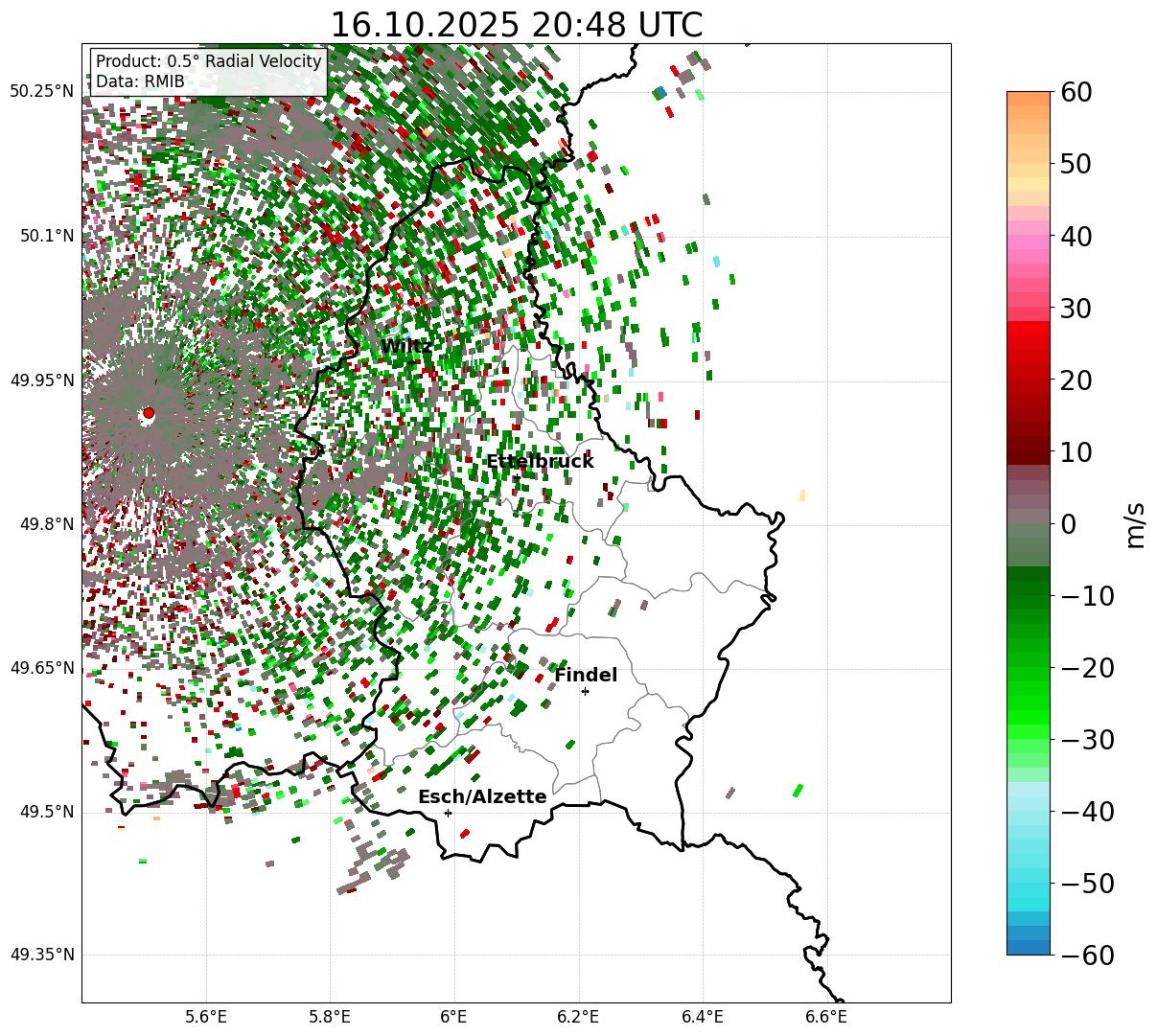1157x1036 pixels.
Task: Click the 6°E longitude label
Action: point(453,1017)
